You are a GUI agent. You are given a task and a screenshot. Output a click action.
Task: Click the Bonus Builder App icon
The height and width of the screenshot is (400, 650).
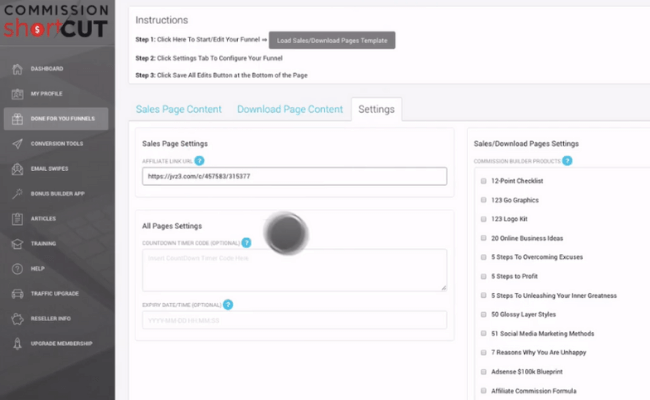point(17,194)
